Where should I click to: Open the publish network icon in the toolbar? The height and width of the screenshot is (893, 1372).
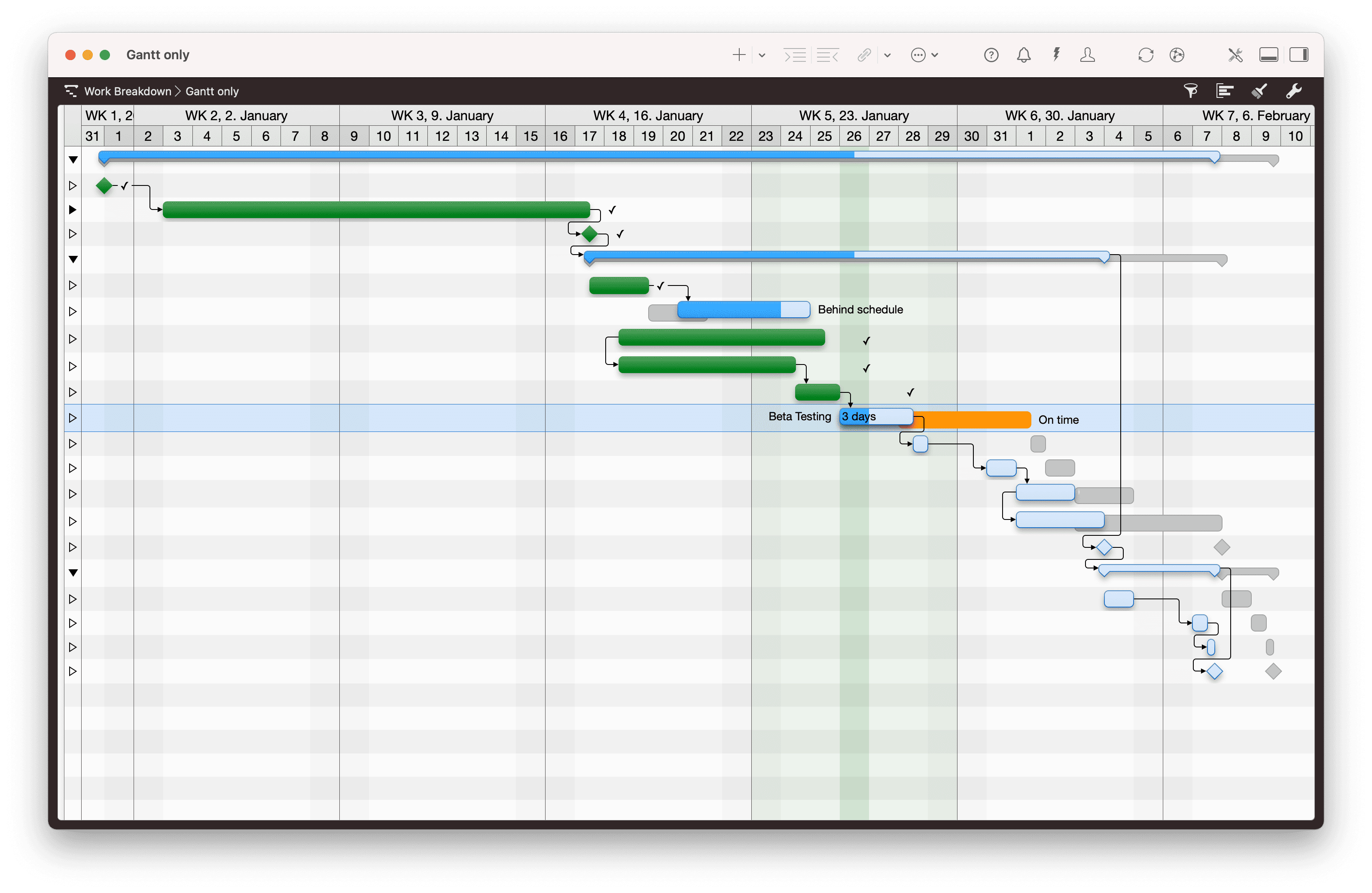pyautogui.click(x=1177, y=55)
